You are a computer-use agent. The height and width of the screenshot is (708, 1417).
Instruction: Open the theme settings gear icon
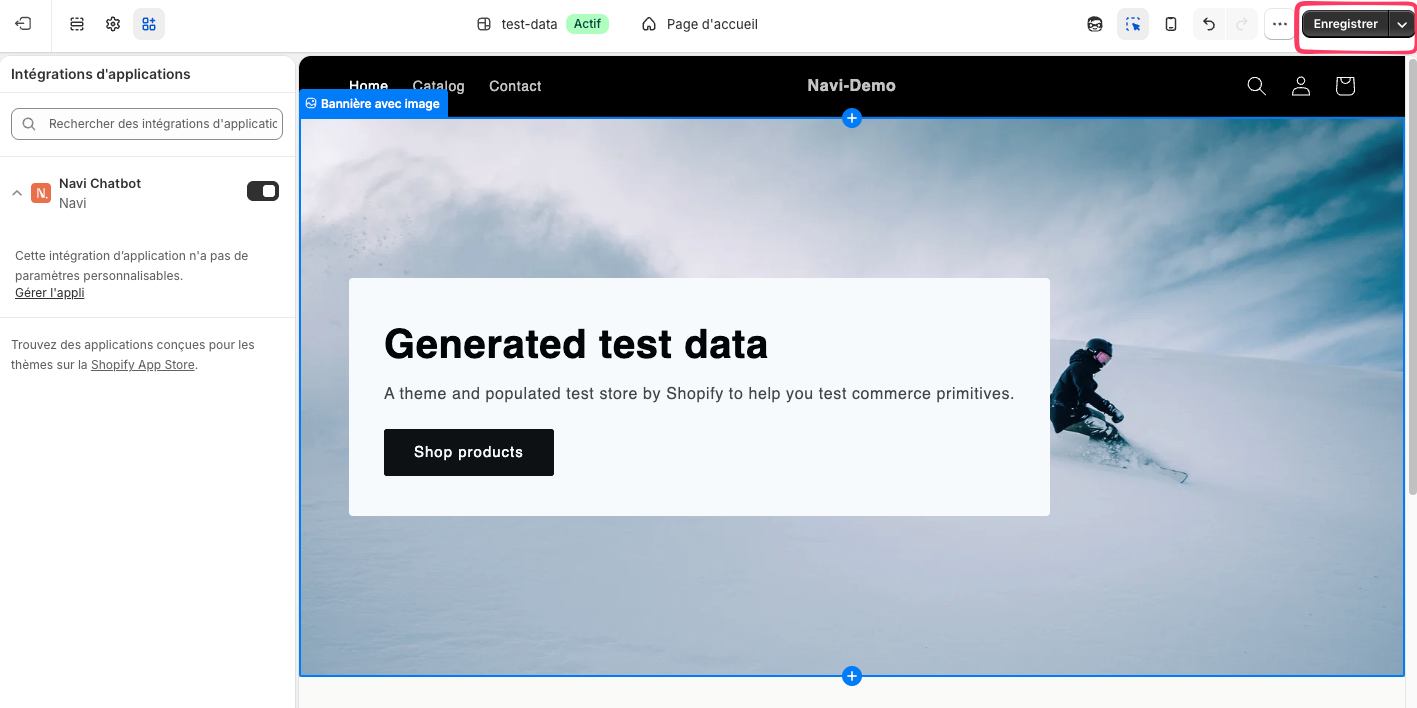tap(113, 24)
